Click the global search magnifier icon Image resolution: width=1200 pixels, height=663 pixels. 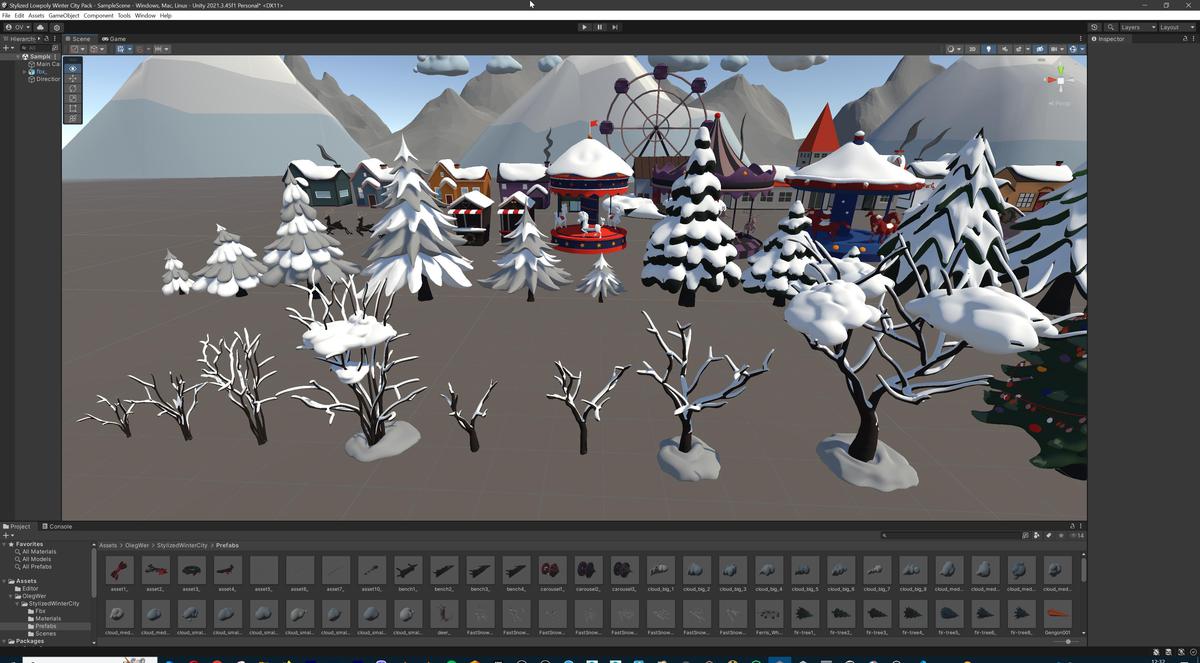1111,27
